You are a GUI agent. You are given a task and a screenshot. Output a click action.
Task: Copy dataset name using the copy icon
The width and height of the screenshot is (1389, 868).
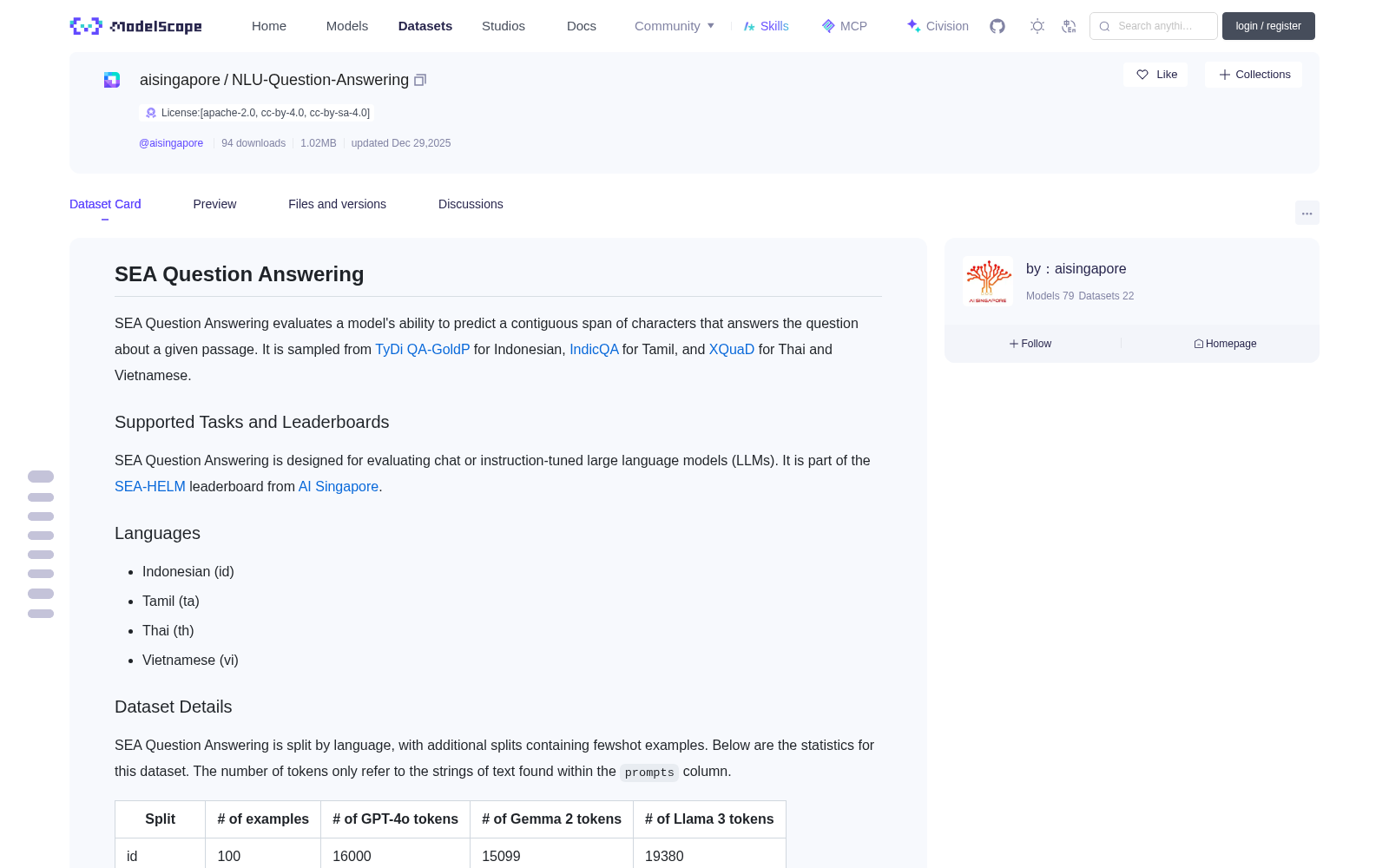click(x=420, y=80)
